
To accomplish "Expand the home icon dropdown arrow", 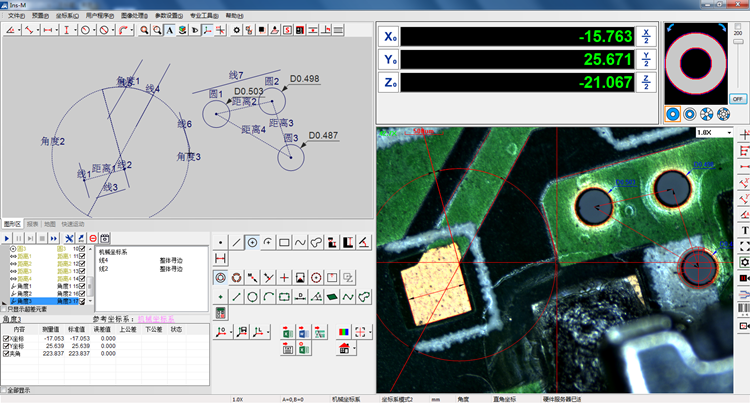I will [355, 349].
